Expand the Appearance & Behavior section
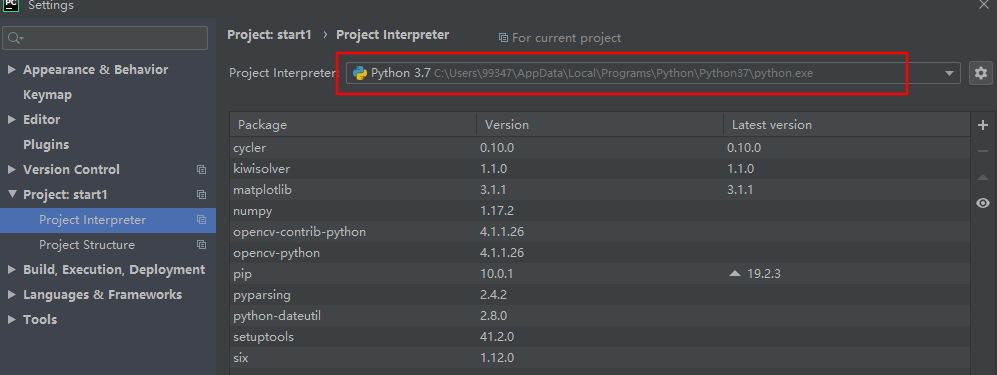The image size is (997, 375). click(x=11, y=69)
